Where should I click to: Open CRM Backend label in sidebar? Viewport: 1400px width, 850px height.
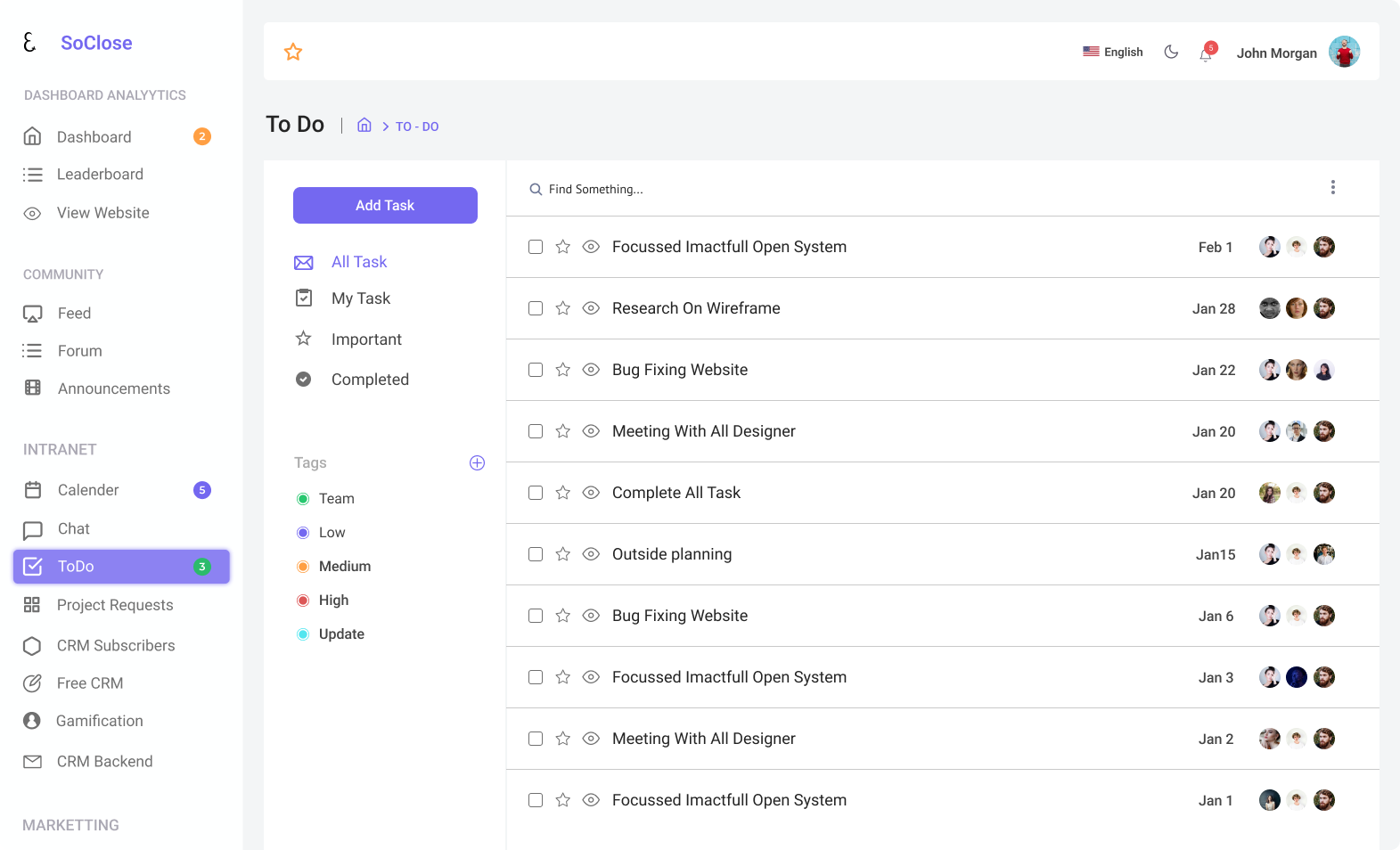pos(105,762)
